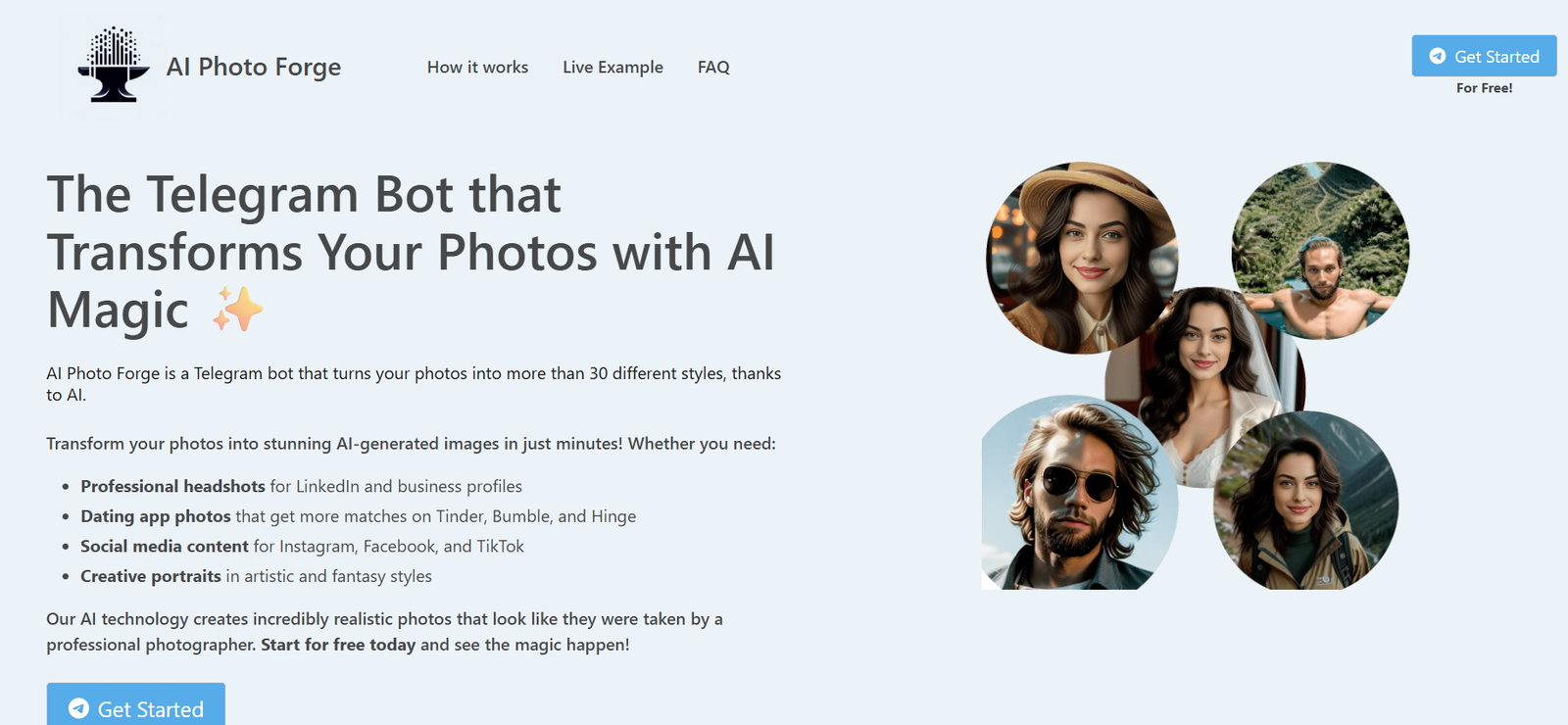
Task: View the woman in hiking jacket photo
Action: (x=1305, y=502)
